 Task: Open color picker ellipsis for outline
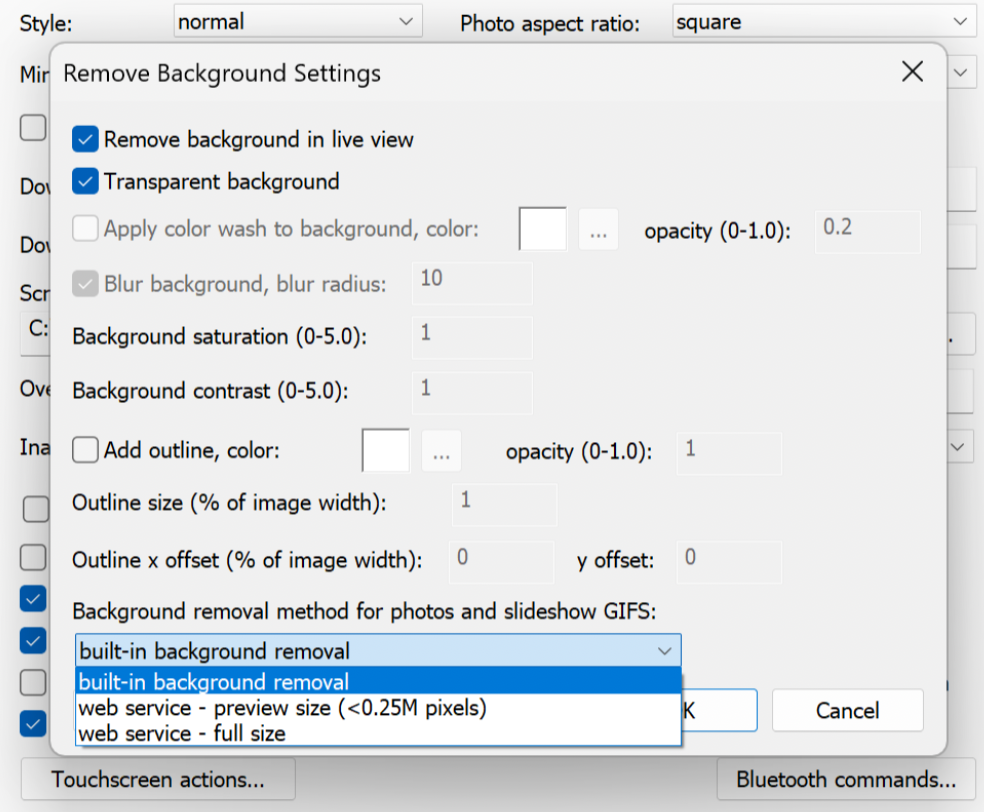click(441, 451)
